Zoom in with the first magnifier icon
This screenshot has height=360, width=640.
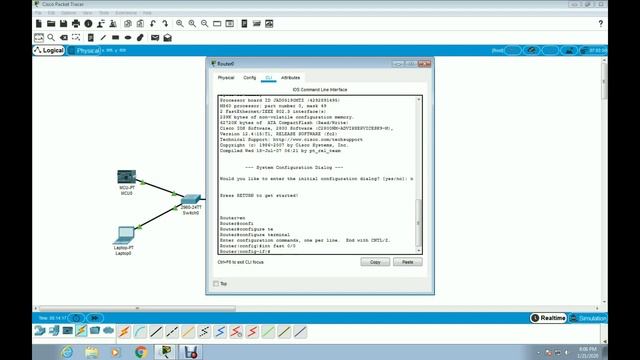point(180,24)
